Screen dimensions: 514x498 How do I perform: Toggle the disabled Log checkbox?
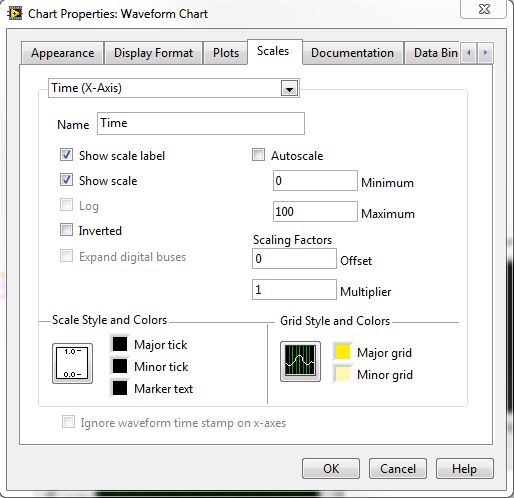(x=66, y=205)
